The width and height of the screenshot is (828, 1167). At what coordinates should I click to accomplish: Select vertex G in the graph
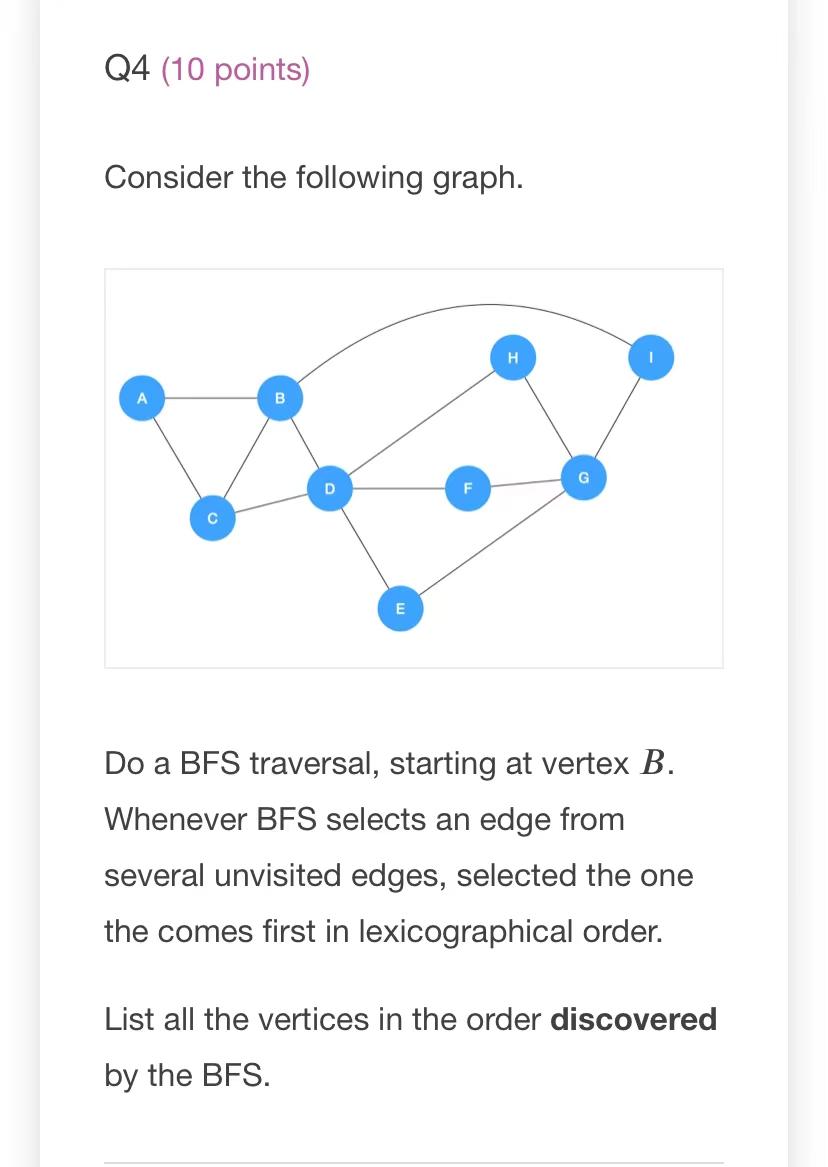click(x=583, y=478)
